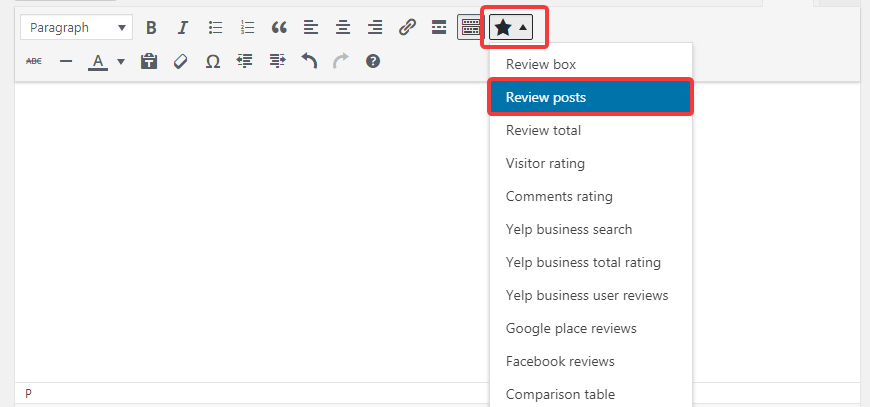Choose Yelp business user reviews
The image size is (870, 407).
(591, 296)
